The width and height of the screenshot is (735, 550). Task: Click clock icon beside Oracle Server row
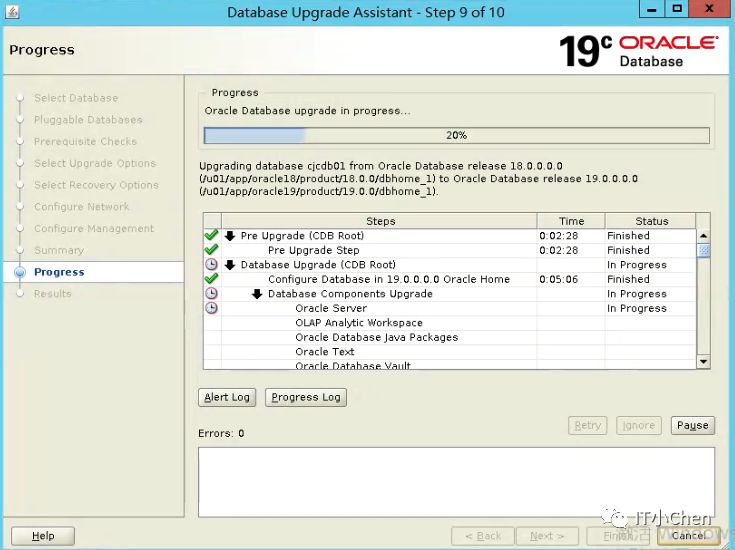[211, 308]
